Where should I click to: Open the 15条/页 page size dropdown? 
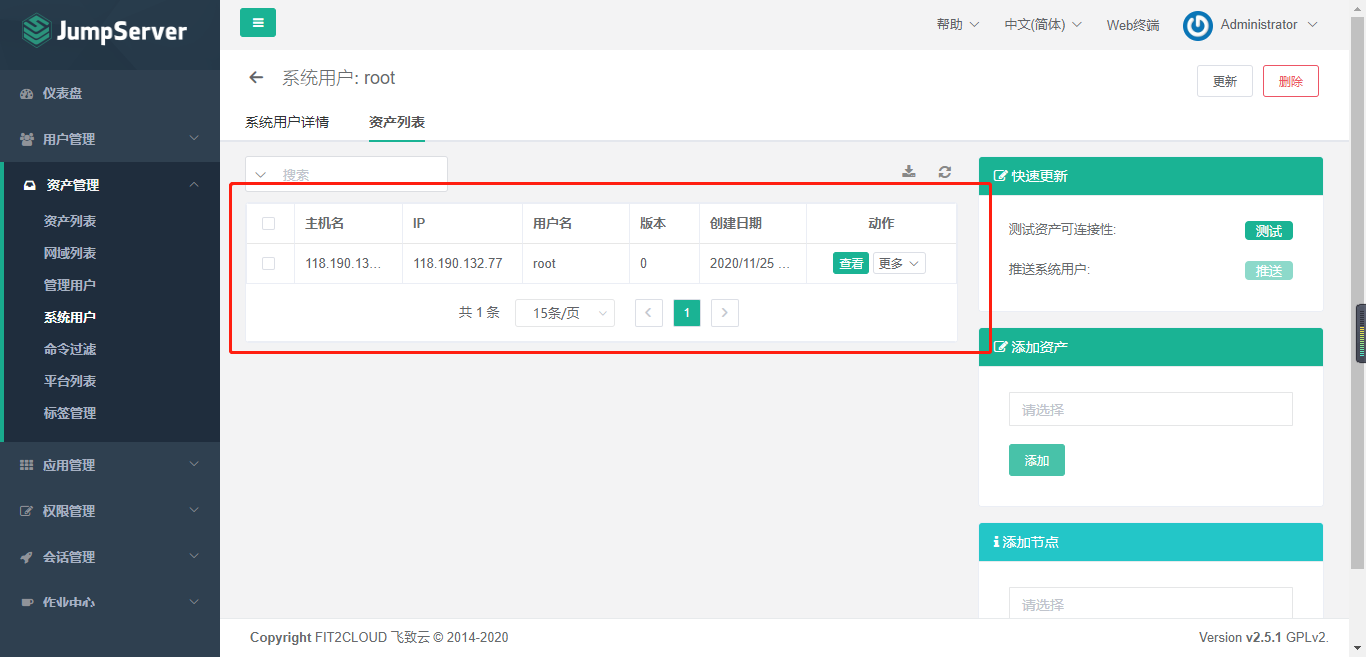coord(565,313)
